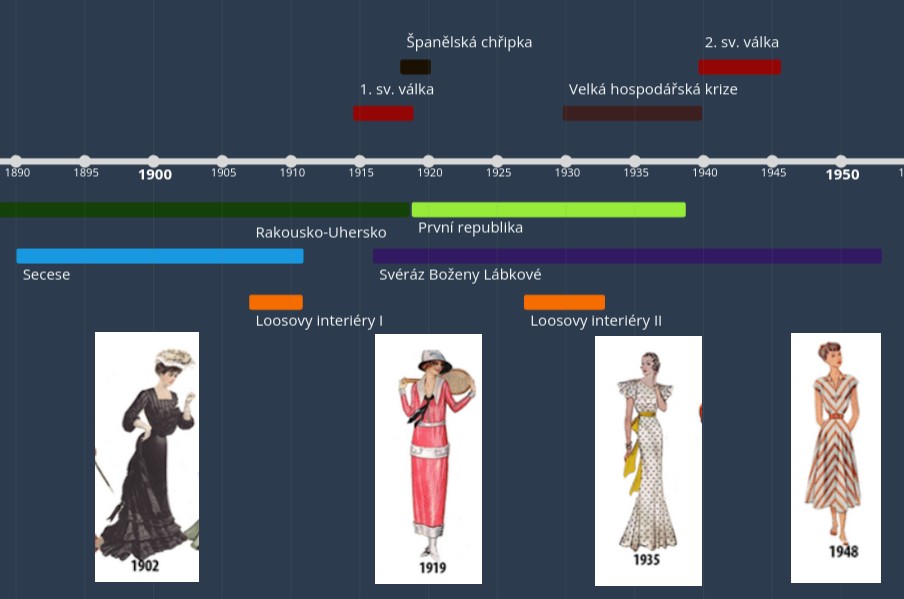Click the První republika label

point(470,228)
